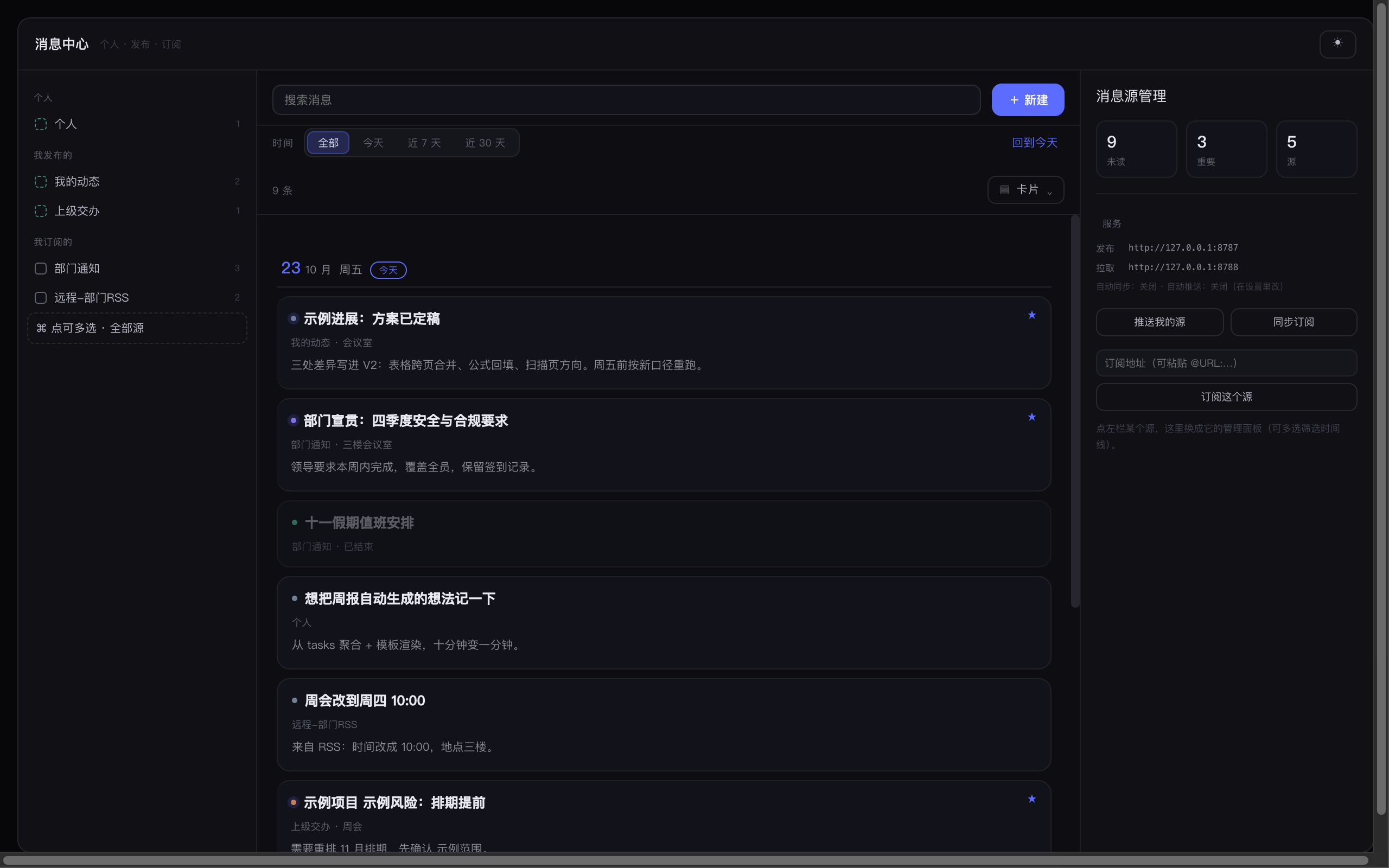Open 示例进展:方案已定稿 message card
The image size is (1389, 868).
[x=664, y=343]
